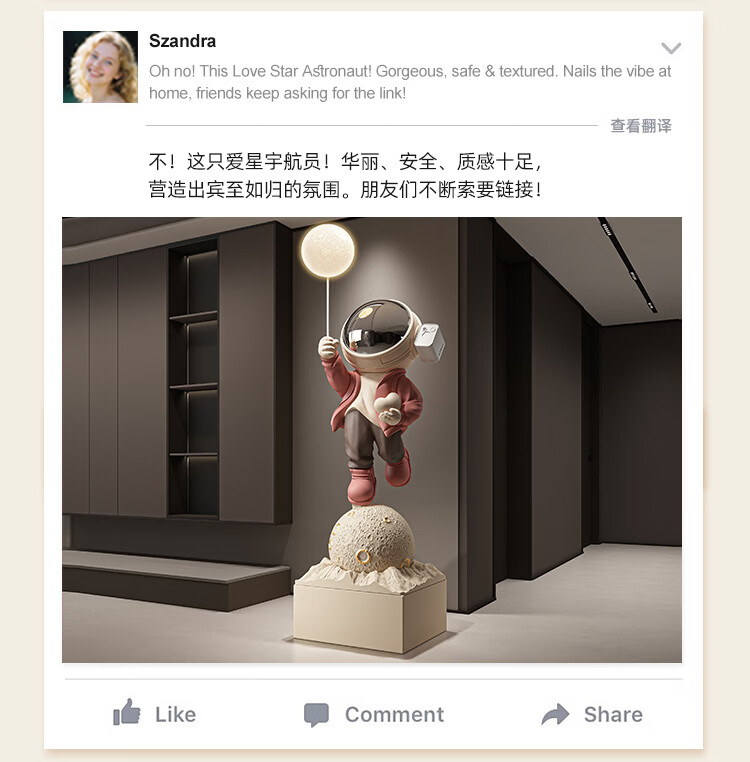Click the Like text label
The width and height of the screenshot is (750, 762).
coord(175,714)
